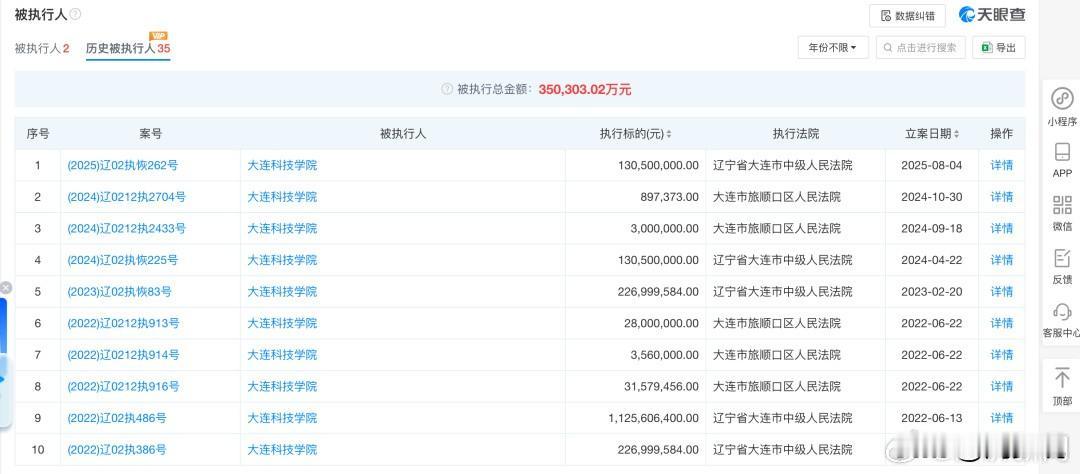The width and height of the screenshot is (1080, 474).
Task: Open case (2022)辽0212执913号
Action: click(x=123, y=323)
